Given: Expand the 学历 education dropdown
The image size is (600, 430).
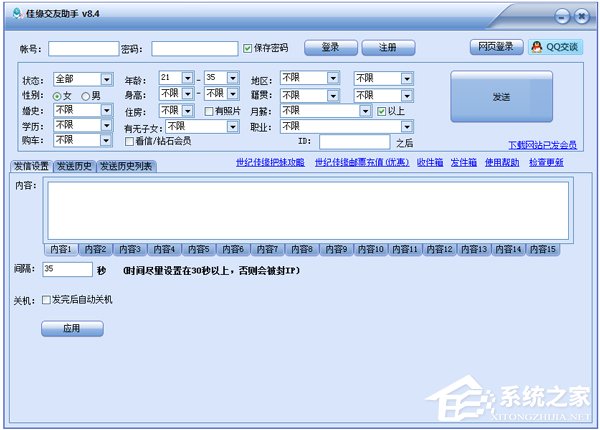Looking at the screenshot, I should coord(106,125).
